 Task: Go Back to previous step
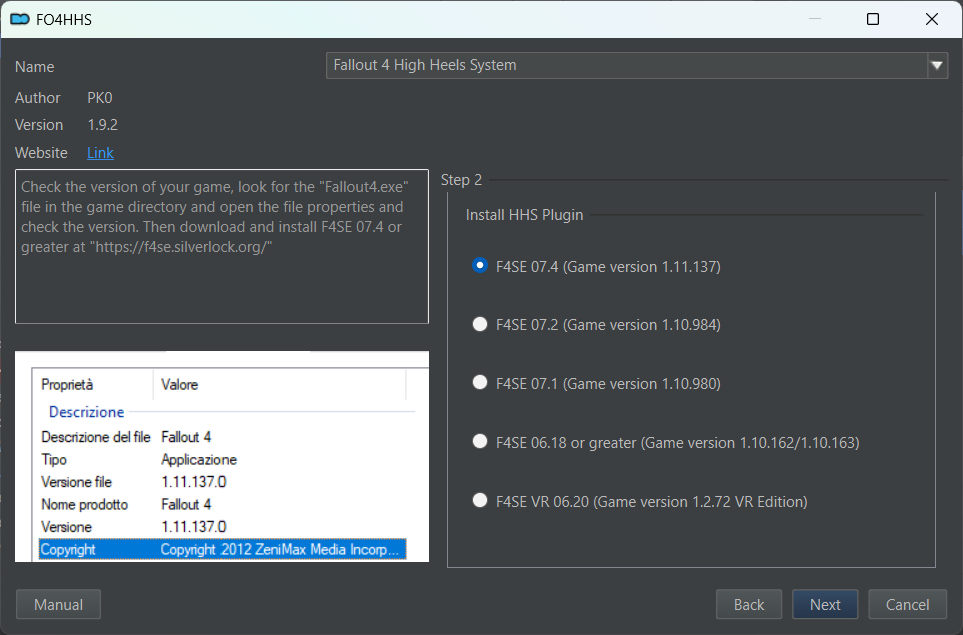click(x=749, y=604)
